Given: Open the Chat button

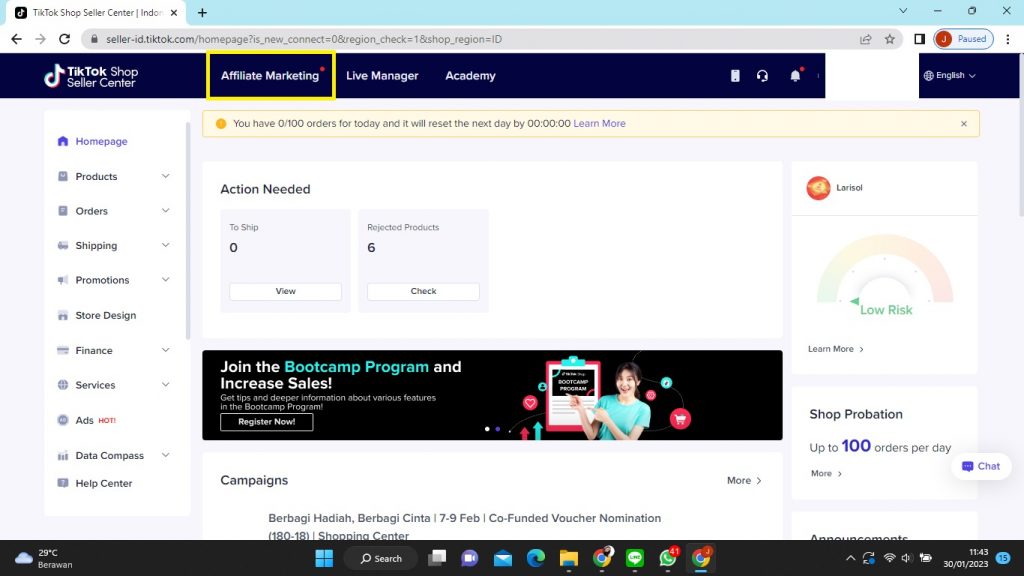Looking at the screenshot, I should point(981,466).
